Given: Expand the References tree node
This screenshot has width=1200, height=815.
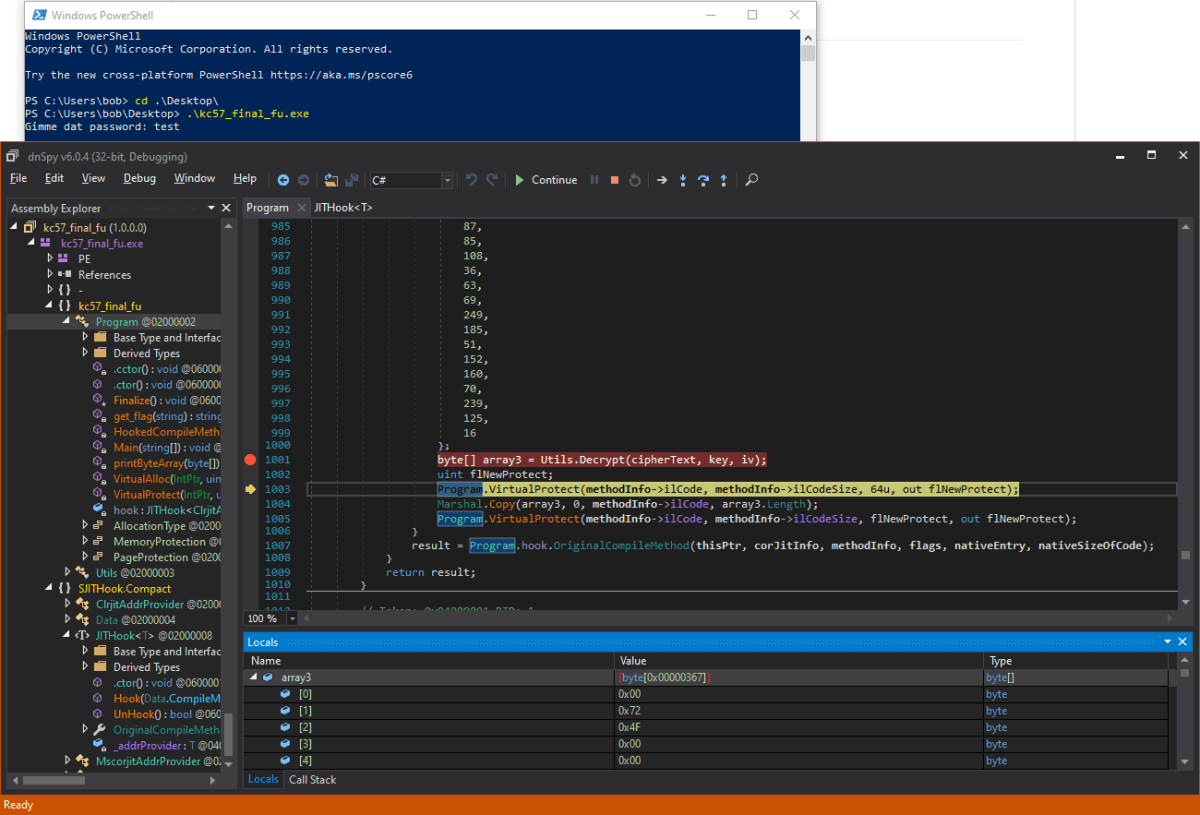Looking at the screenshot, I should click(x=50, y=275).
